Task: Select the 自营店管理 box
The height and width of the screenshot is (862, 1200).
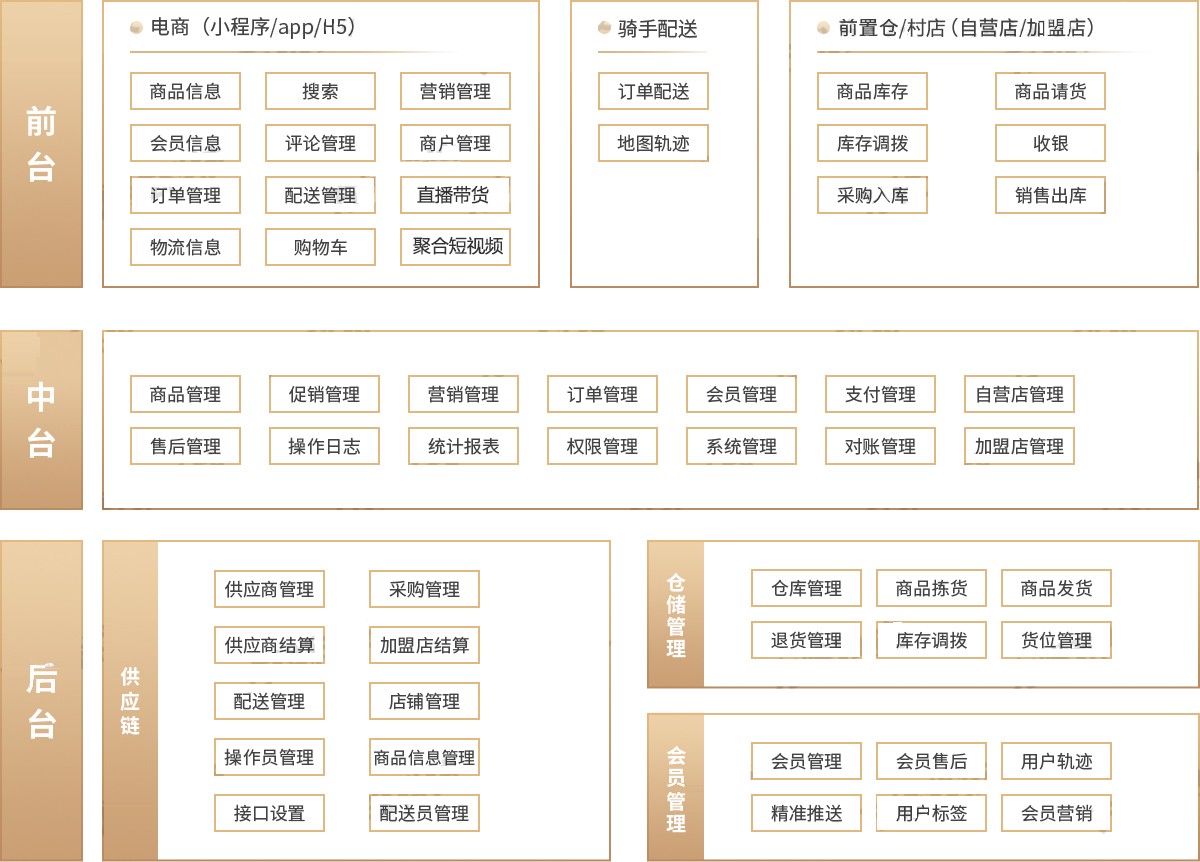Action: coord(1019,394)
